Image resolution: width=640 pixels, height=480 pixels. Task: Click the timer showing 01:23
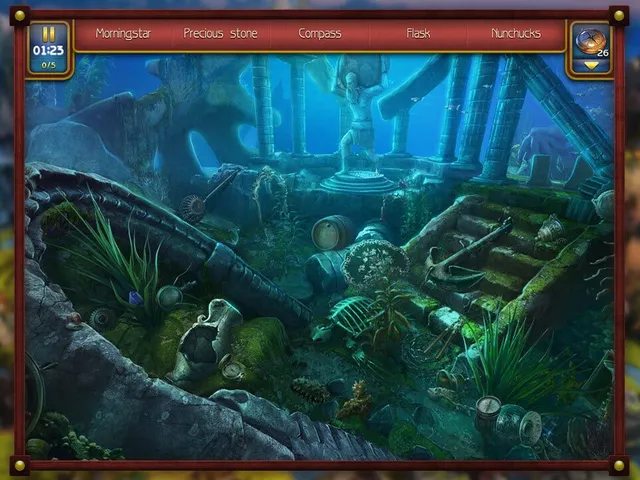click(49, 51)
